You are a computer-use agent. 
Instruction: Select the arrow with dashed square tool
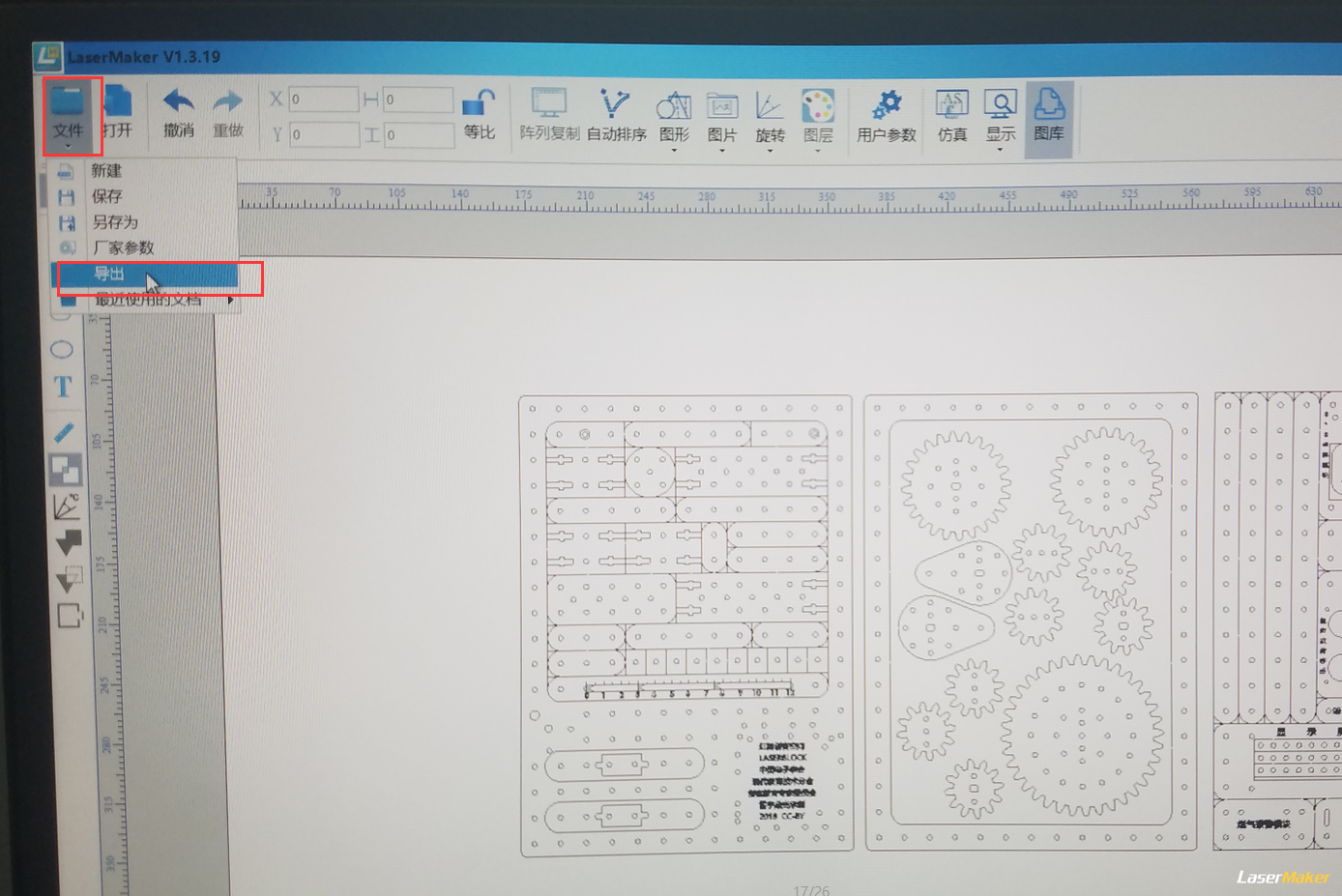[x=69, y=579]
